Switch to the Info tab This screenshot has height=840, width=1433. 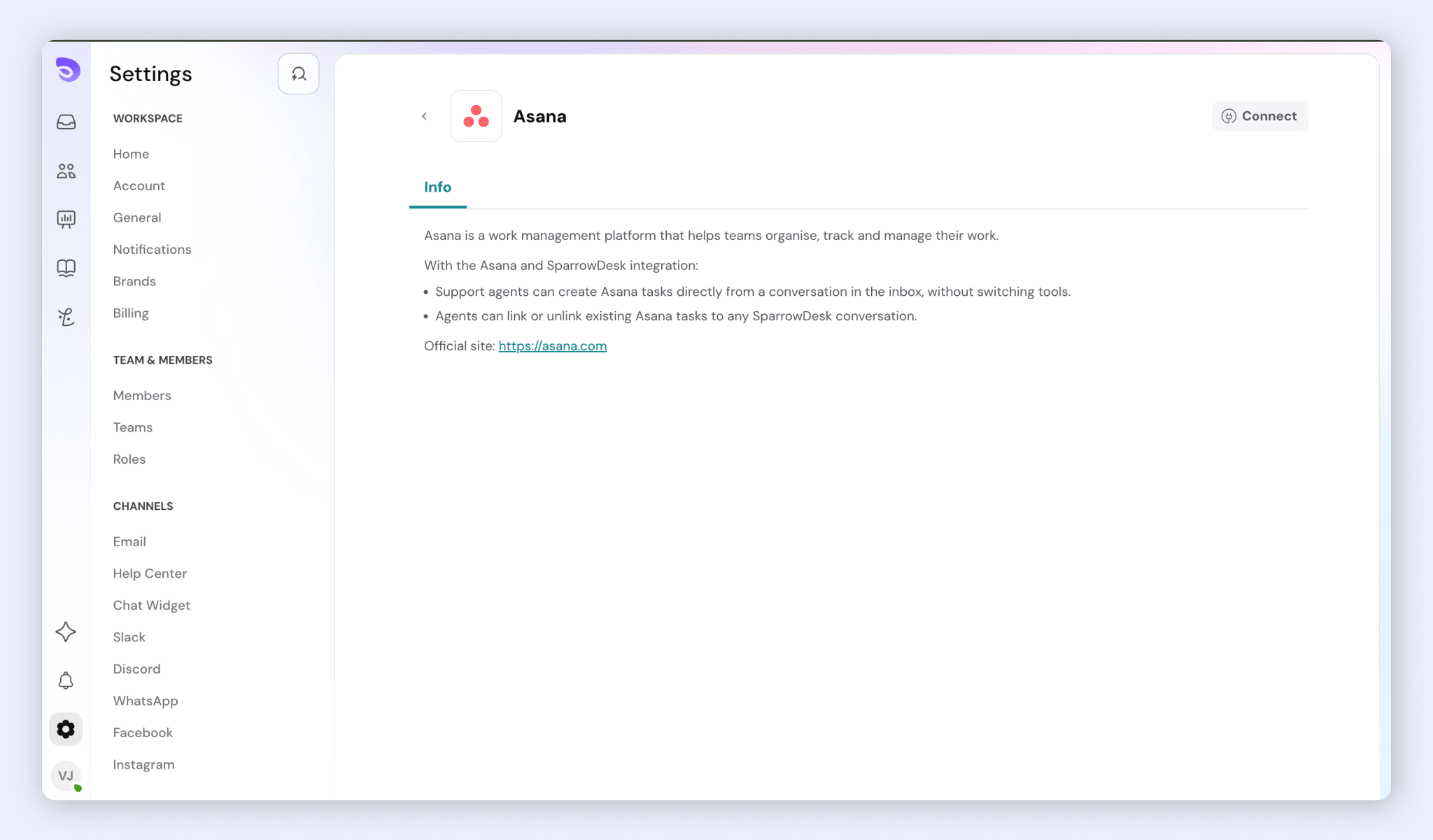[437, 187]
